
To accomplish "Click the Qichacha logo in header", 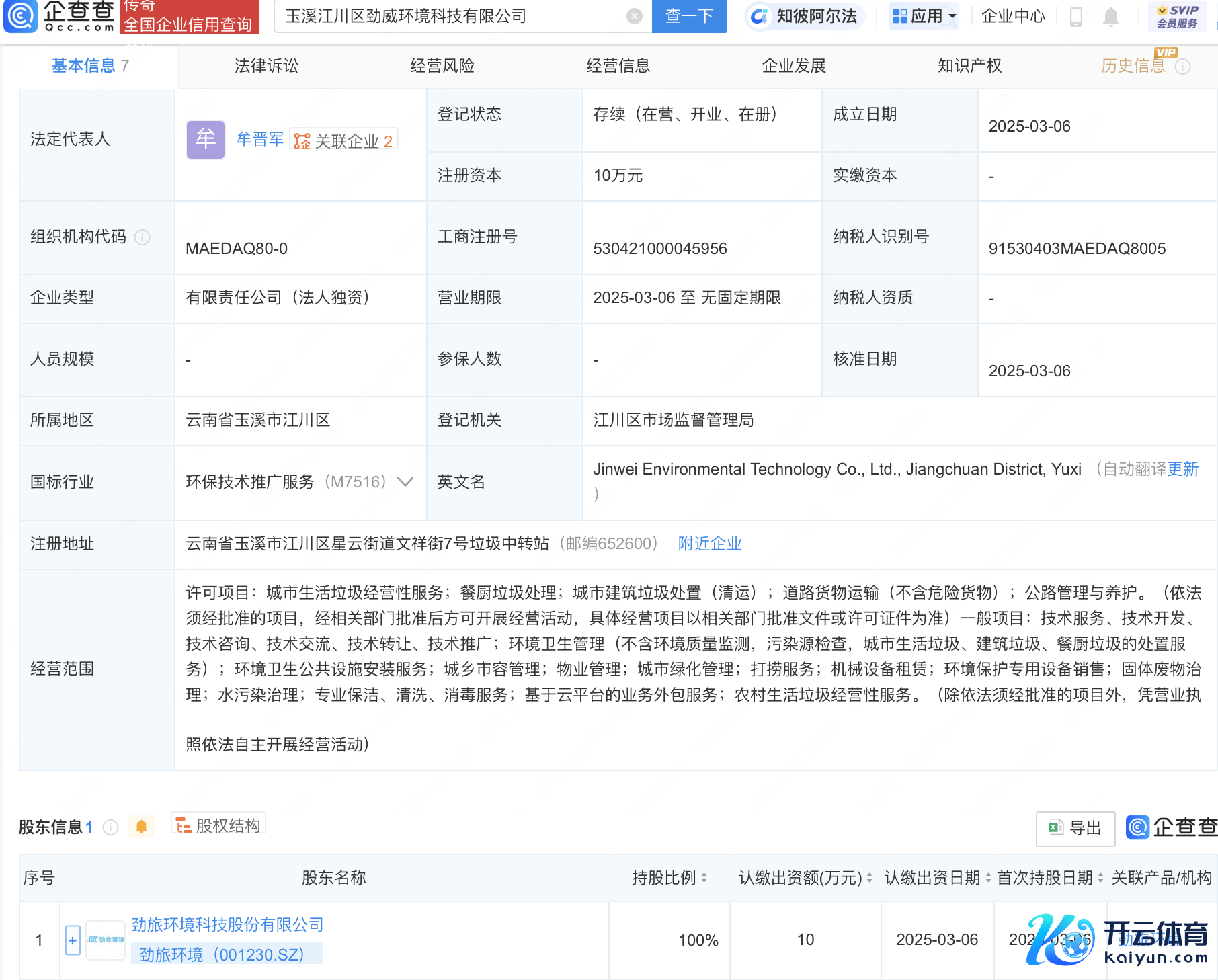I will 59,16.
